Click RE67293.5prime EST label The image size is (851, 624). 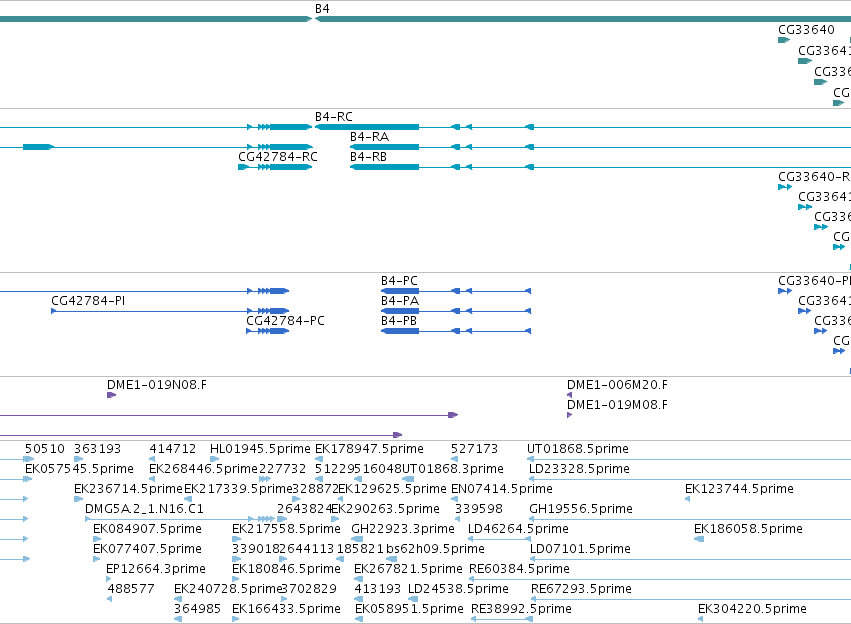581,590
